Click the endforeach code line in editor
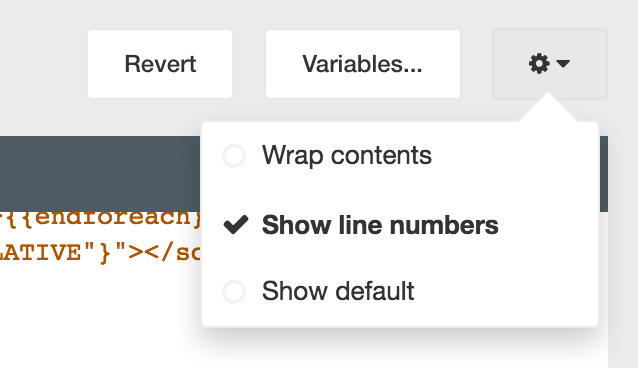Screen dimensions: 638x368 click(x=101, y=219)
